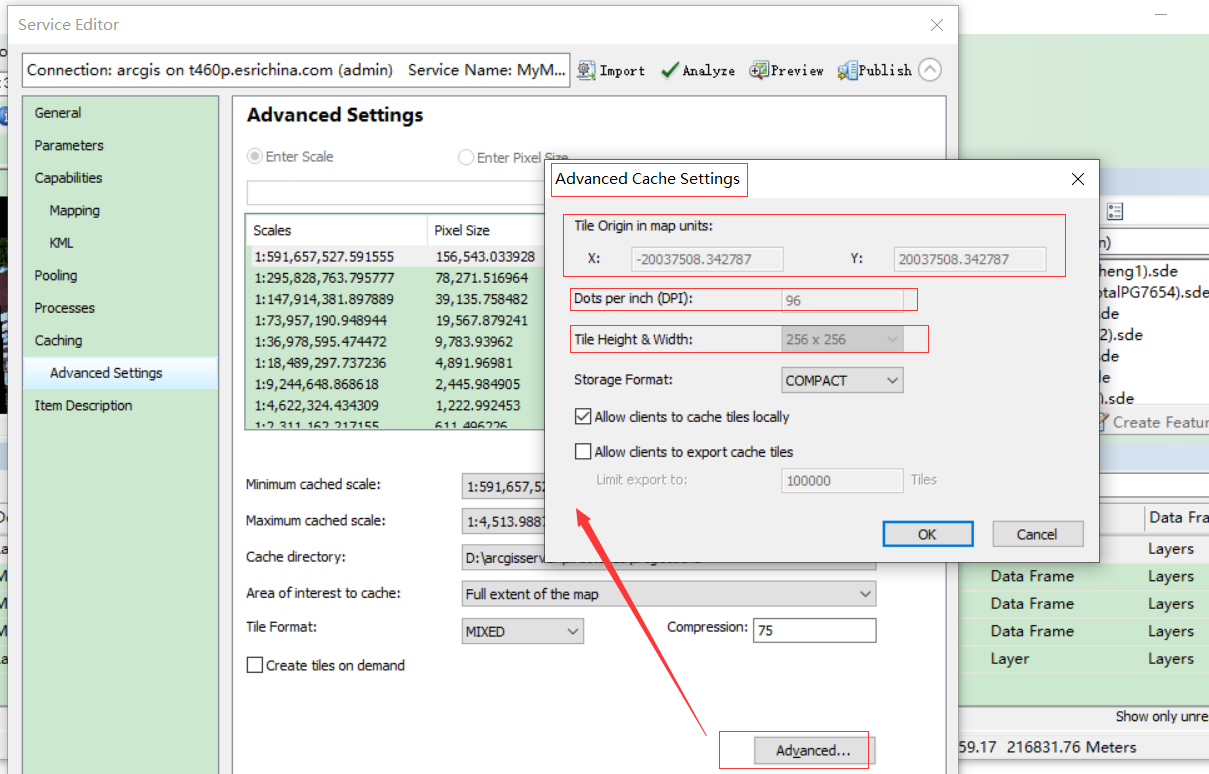The image size is (1209, 774).
Task: Click the Dots per inch field
Action: click(842, 300)
